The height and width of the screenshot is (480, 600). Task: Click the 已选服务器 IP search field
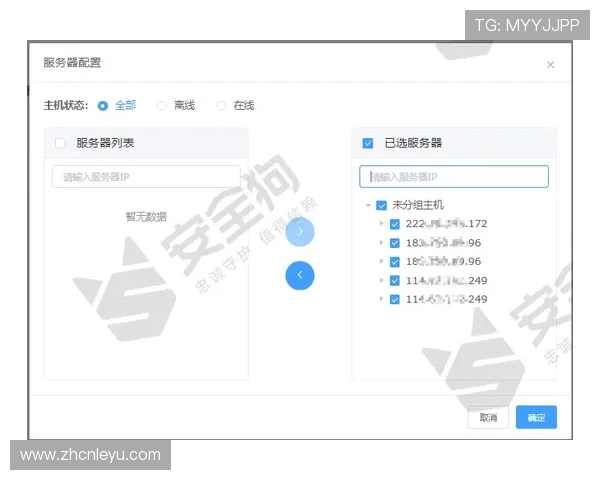pos(454,176)
